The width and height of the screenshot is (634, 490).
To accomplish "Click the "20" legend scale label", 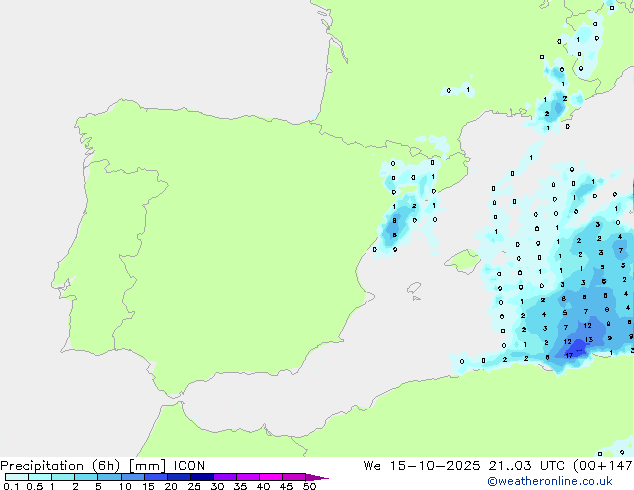I will [x=171, y=486].
